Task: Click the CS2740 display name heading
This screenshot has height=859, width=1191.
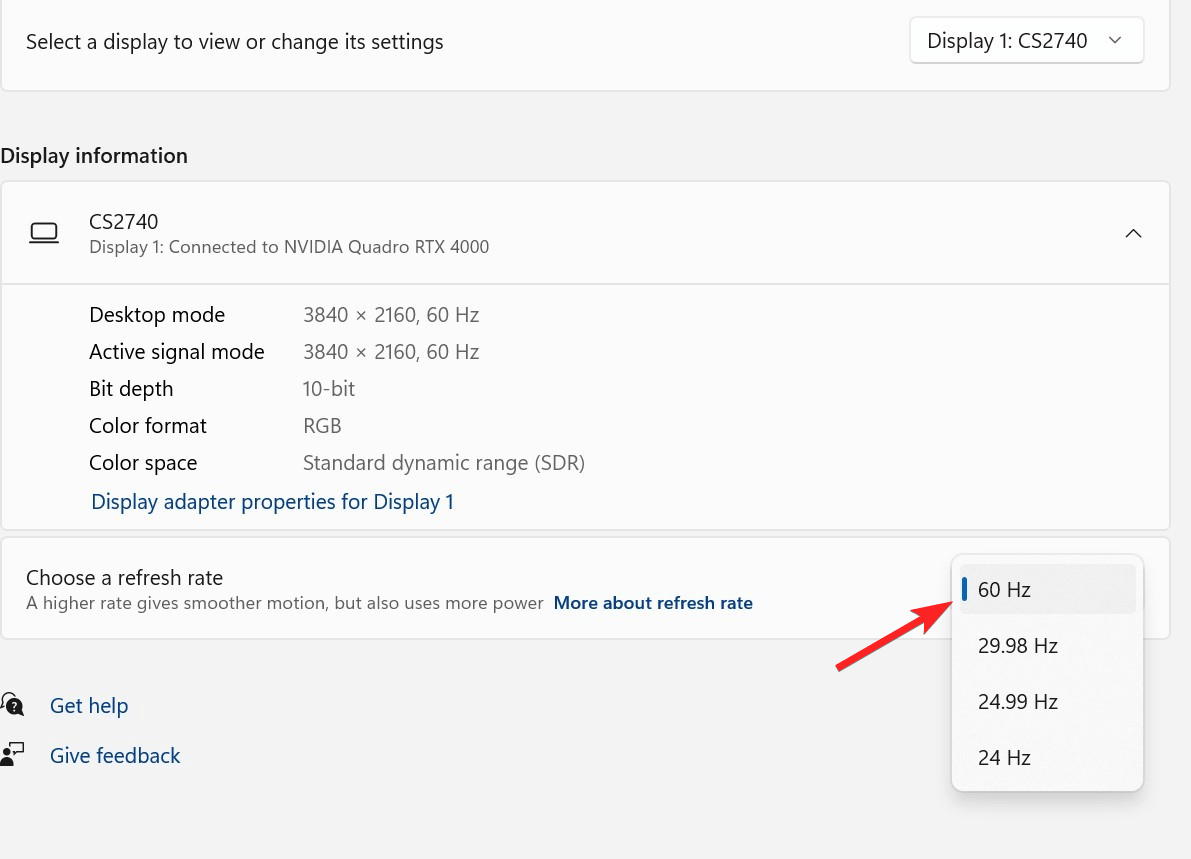Action: 124,222
